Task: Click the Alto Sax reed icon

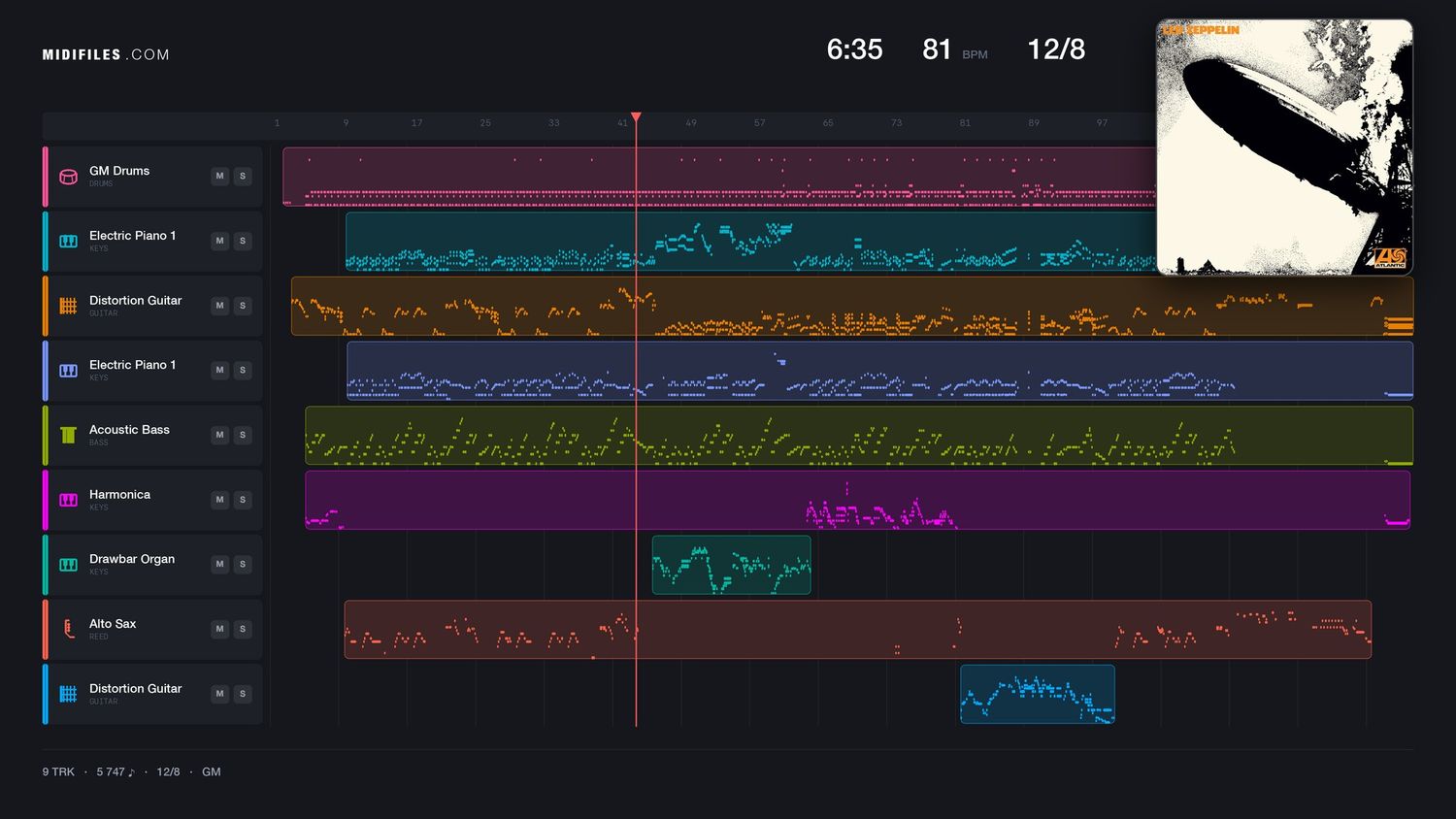Action: coord(69,629)
